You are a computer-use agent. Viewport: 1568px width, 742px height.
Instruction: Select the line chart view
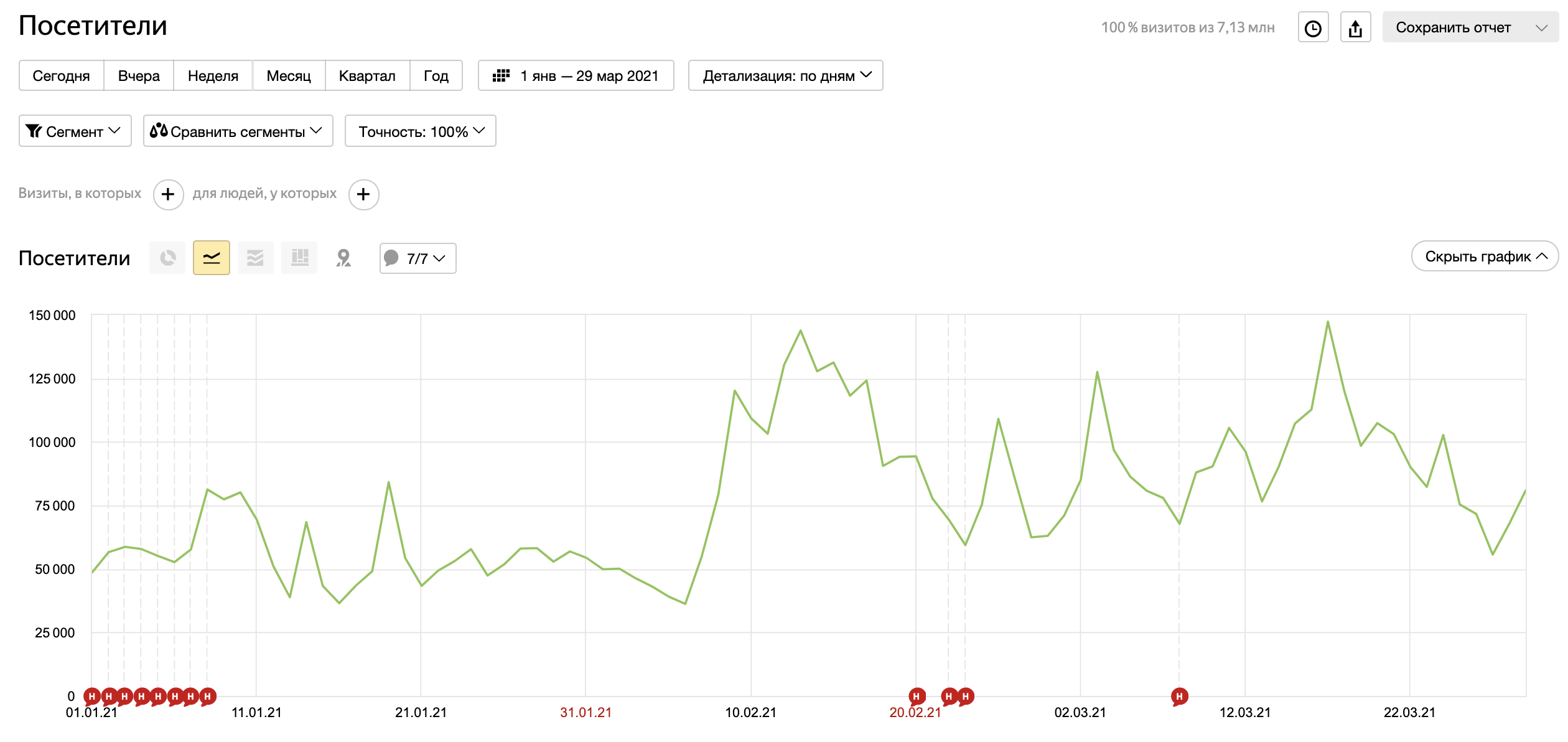[212, 258]
